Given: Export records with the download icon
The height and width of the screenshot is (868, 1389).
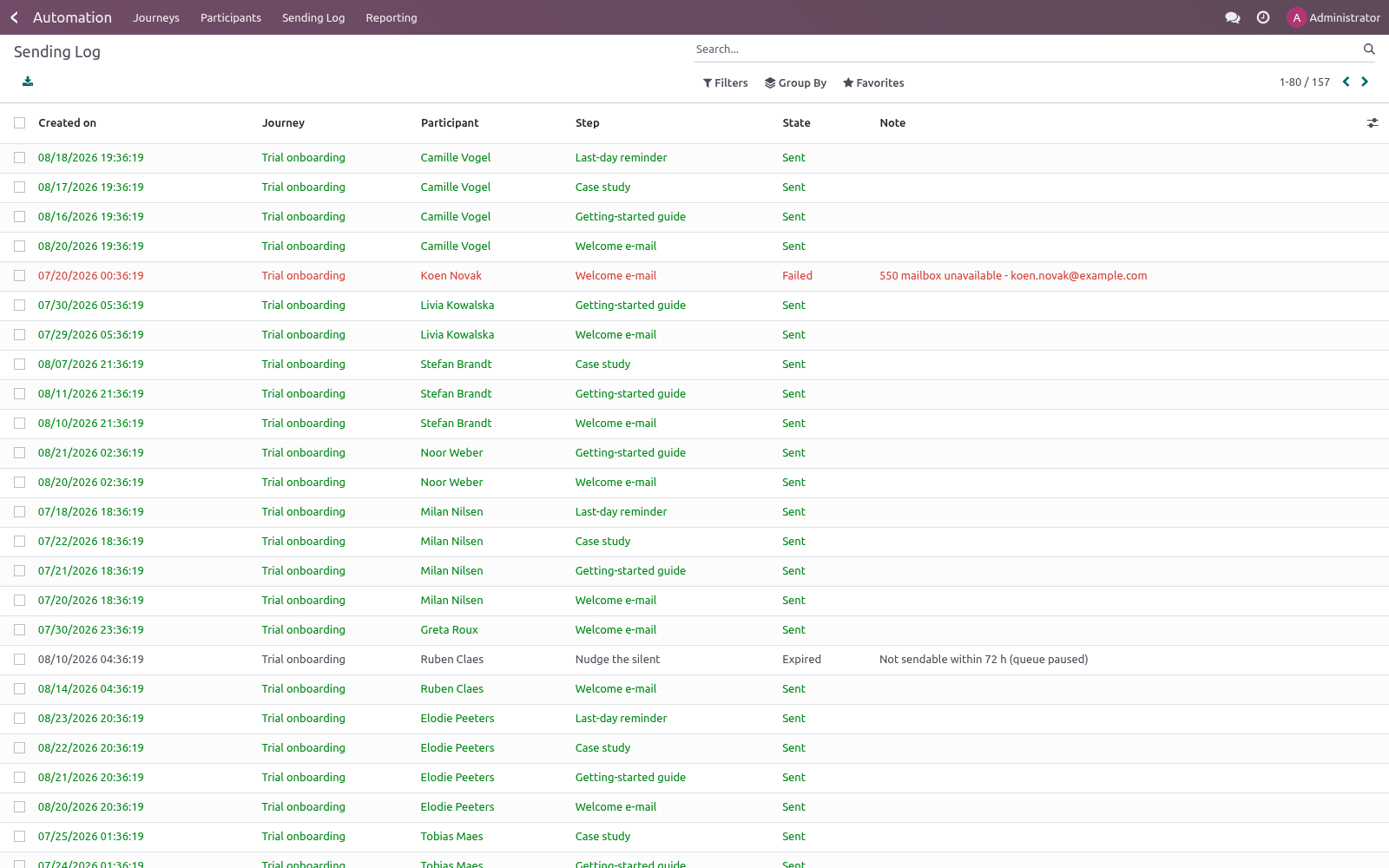Looking at the screenshot, I should point(28,82).
